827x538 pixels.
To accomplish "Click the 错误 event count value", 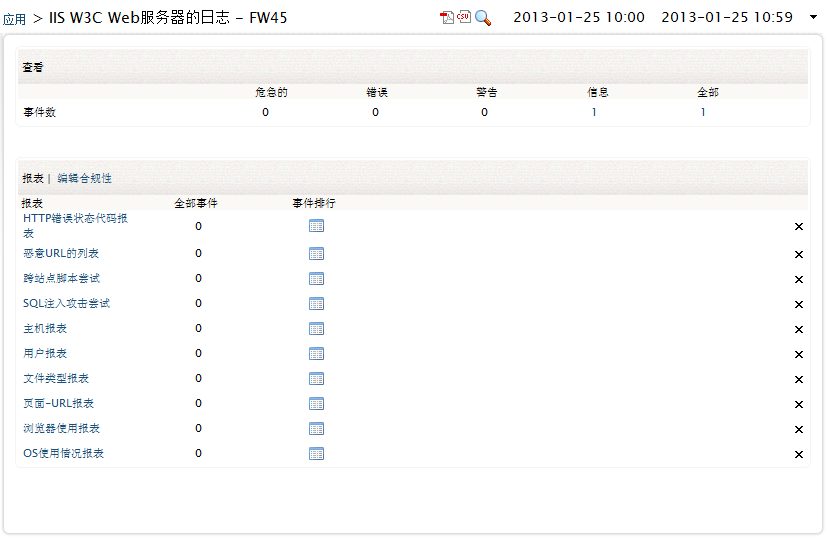I will [375, 112].
